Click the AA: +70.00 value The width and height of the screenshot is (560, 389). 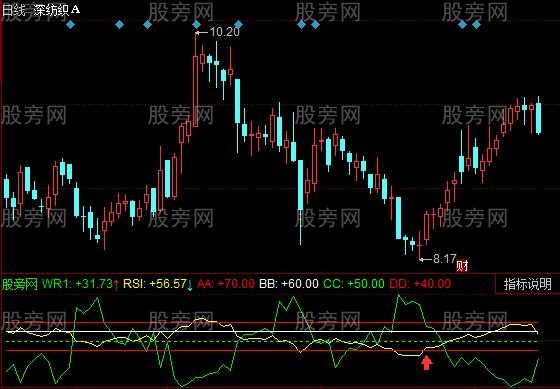[x=226, y=284]
